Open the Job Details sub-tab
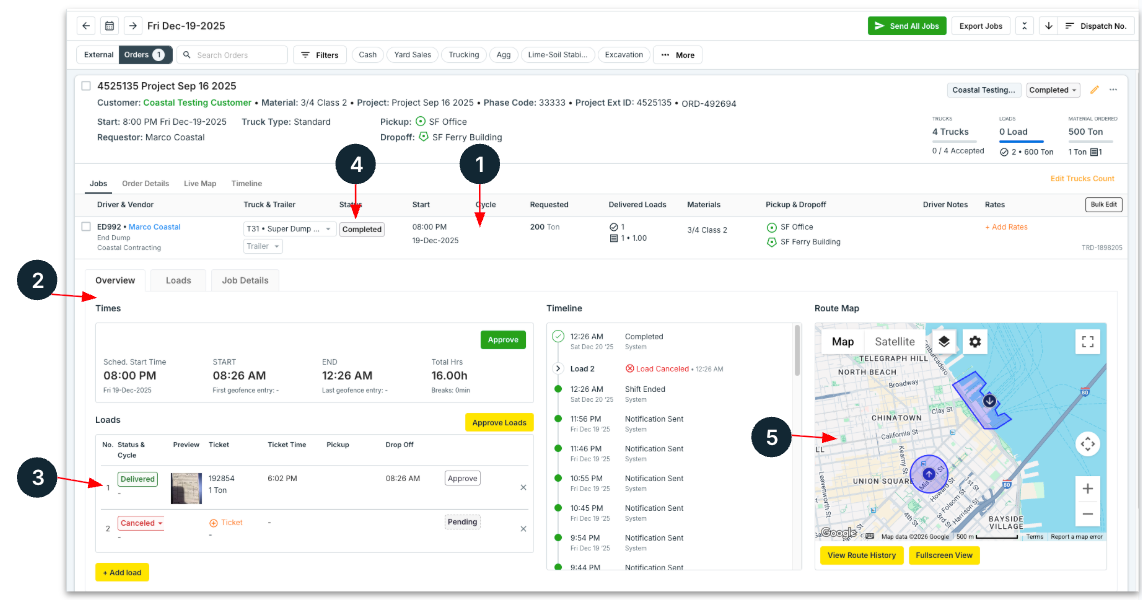 point(245,280)
